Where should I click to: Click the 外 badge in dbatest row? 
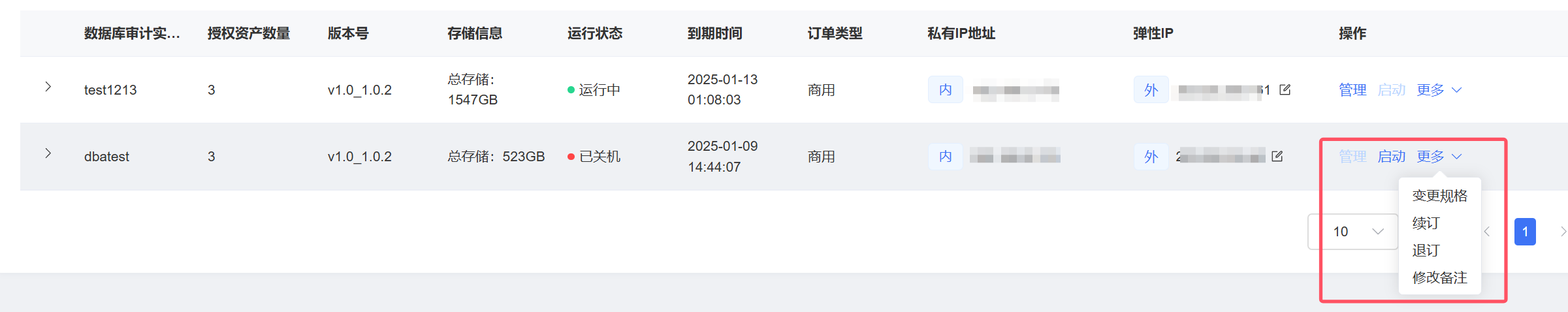click(1151, 157)
